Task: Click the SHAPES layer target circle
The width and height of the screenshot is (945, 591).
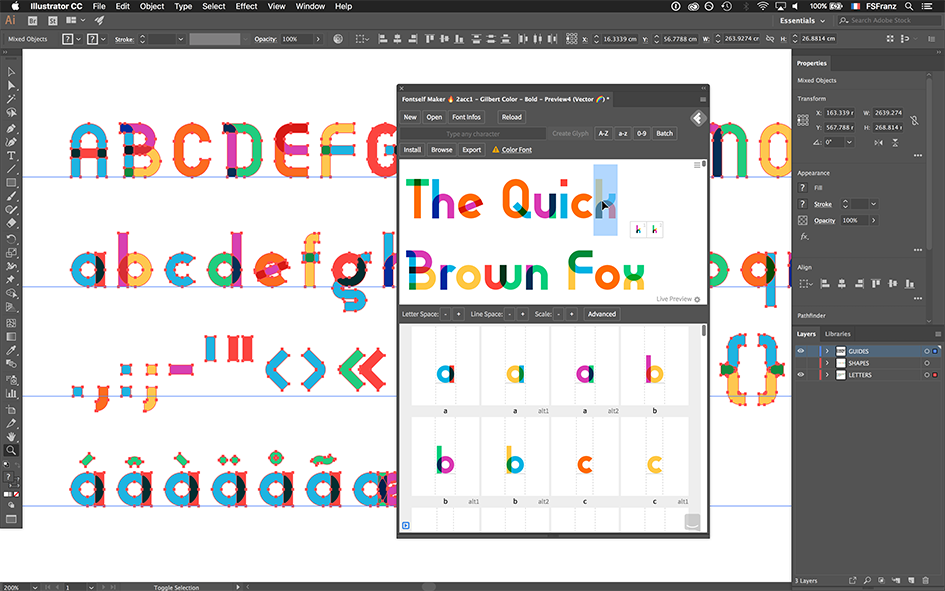Action: [927, 363]
